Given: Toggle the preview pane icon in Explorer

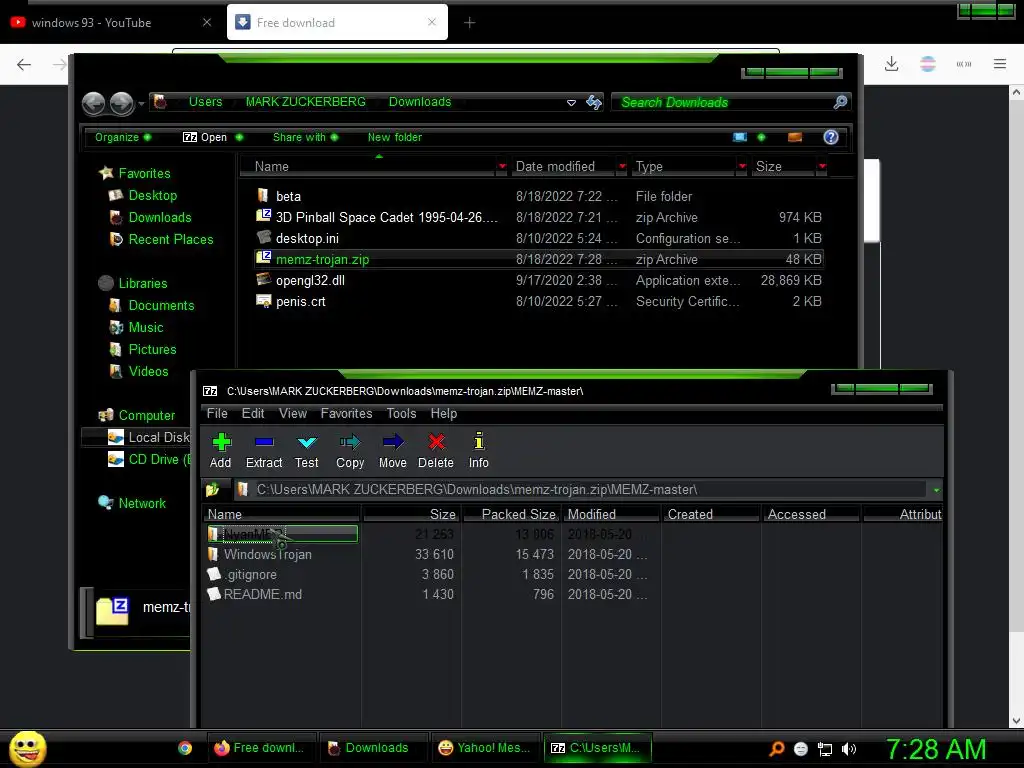Looking at the screenshot, I should [x=795, y=137].
